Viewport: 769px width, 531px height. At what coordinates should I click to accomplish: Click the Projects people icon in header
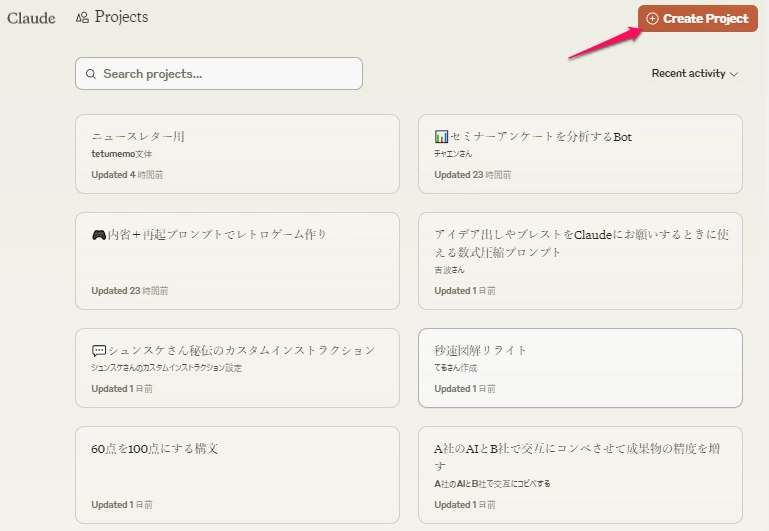click(x=82, y=18)
